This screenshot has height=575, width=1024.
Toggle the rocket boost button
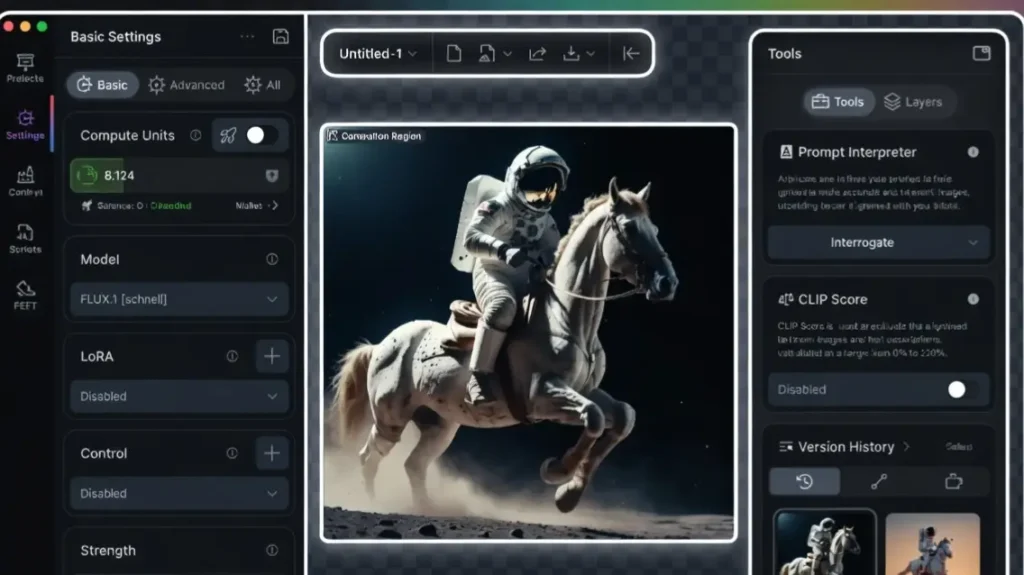(x=228, y=136)
